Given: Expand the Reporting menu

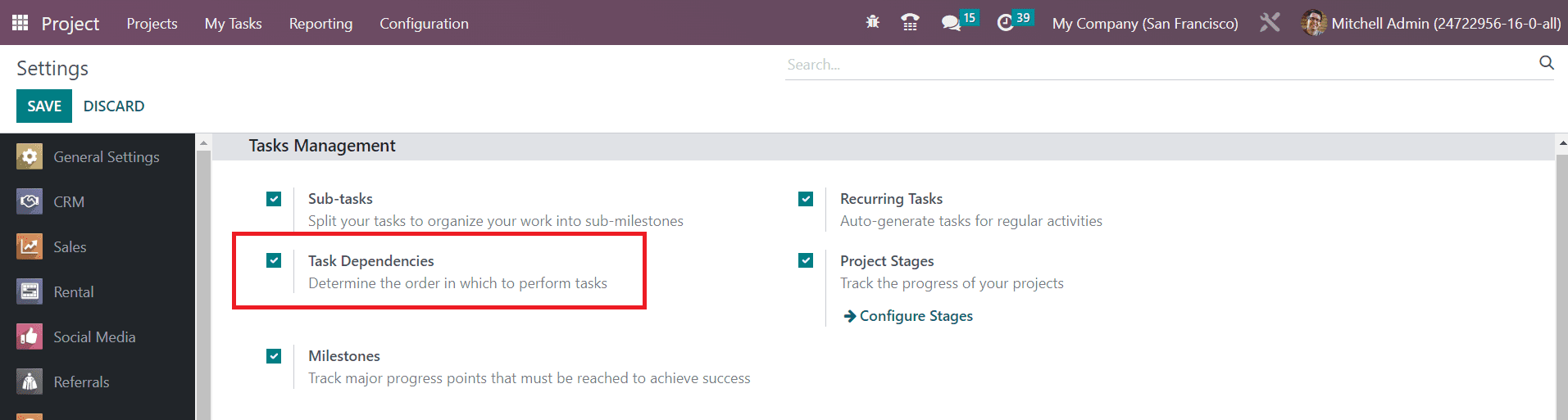Looking at the screenshot, I should (320, 24).
